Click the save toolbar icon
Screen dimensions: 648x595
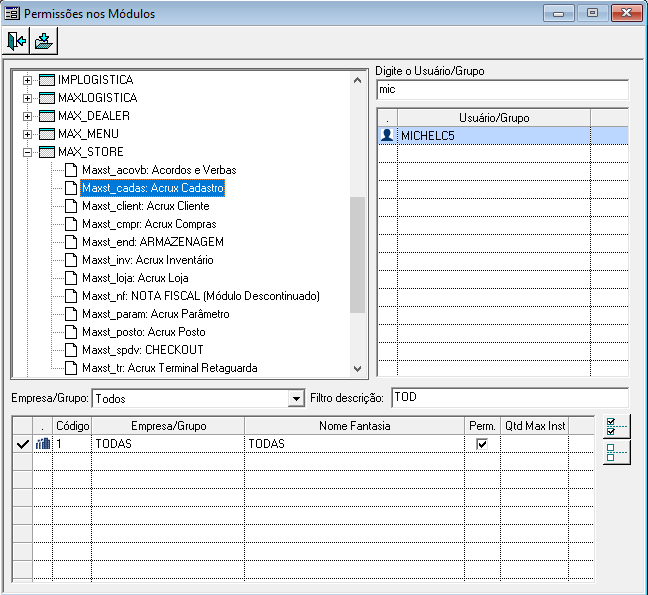(x=43, y=40)
